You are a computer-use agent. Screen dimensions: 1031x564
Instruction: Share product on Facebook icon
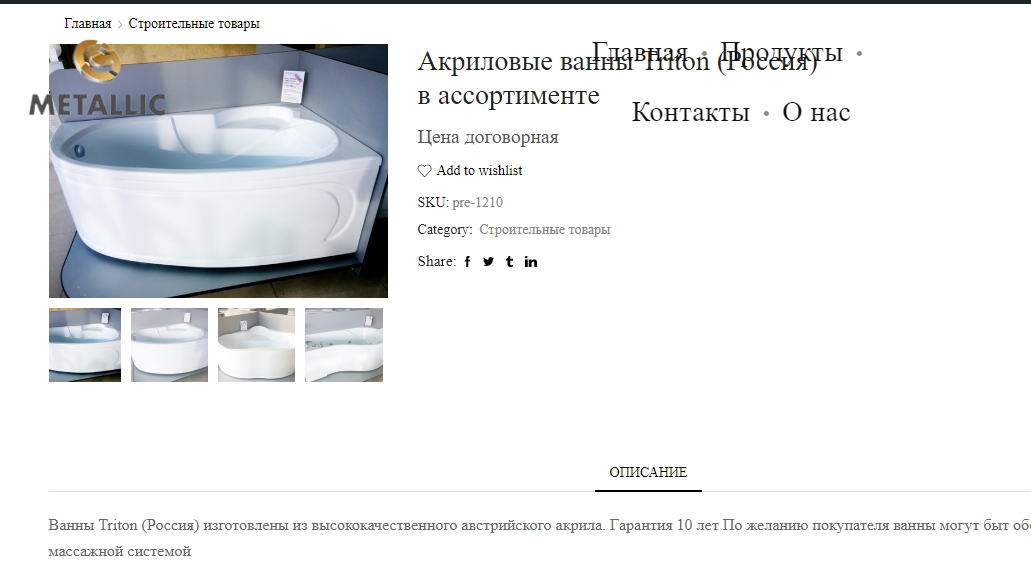point(468,262)
